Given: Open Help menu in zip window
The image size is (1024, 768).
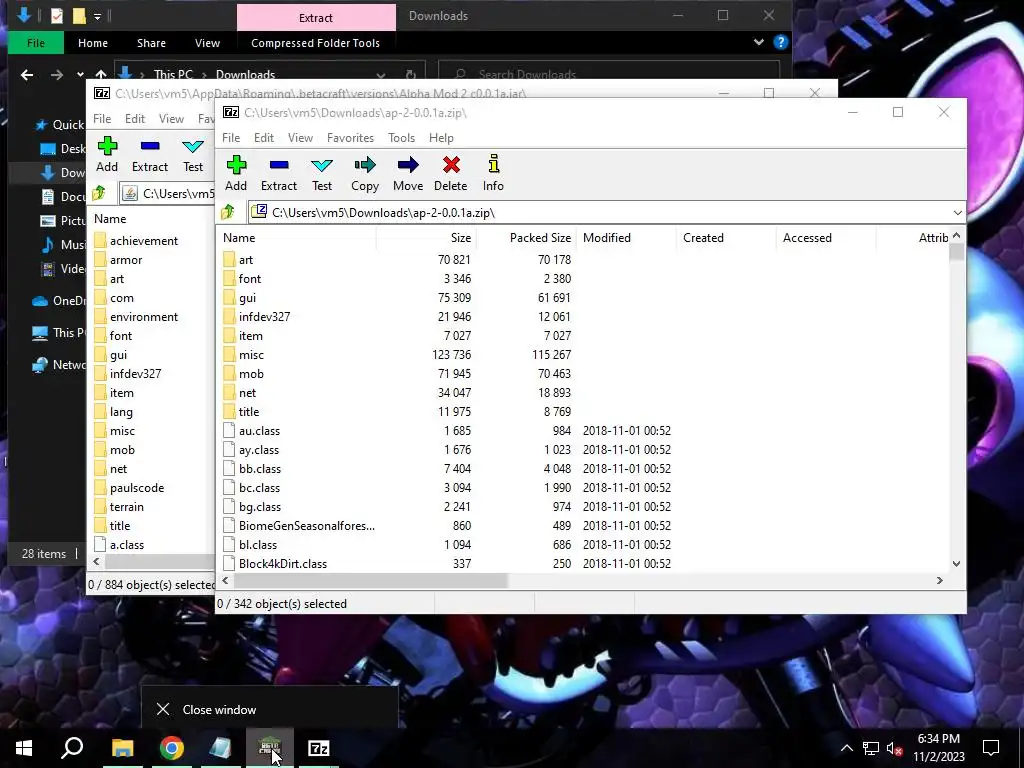Looking at the screenshot, I should pyautogui.click(x=441, y=138).
